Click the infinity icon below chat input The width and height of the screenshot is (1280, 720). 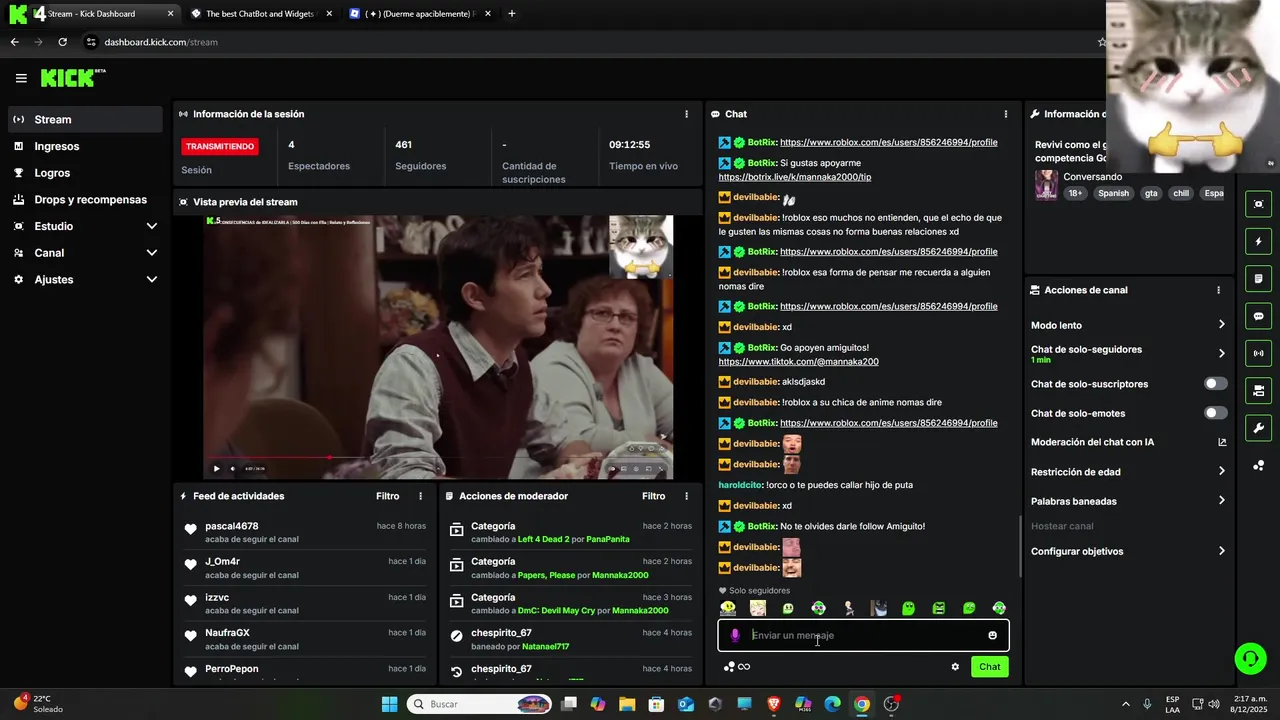[744, 667]
